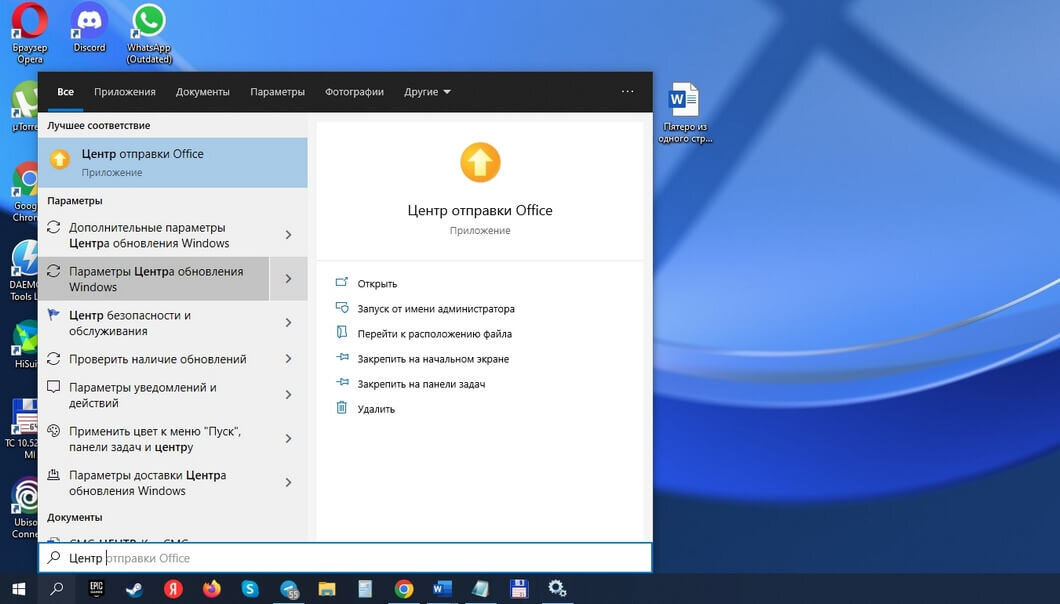Open Total Commander floppy icon on taskbar

pos(519,588)
